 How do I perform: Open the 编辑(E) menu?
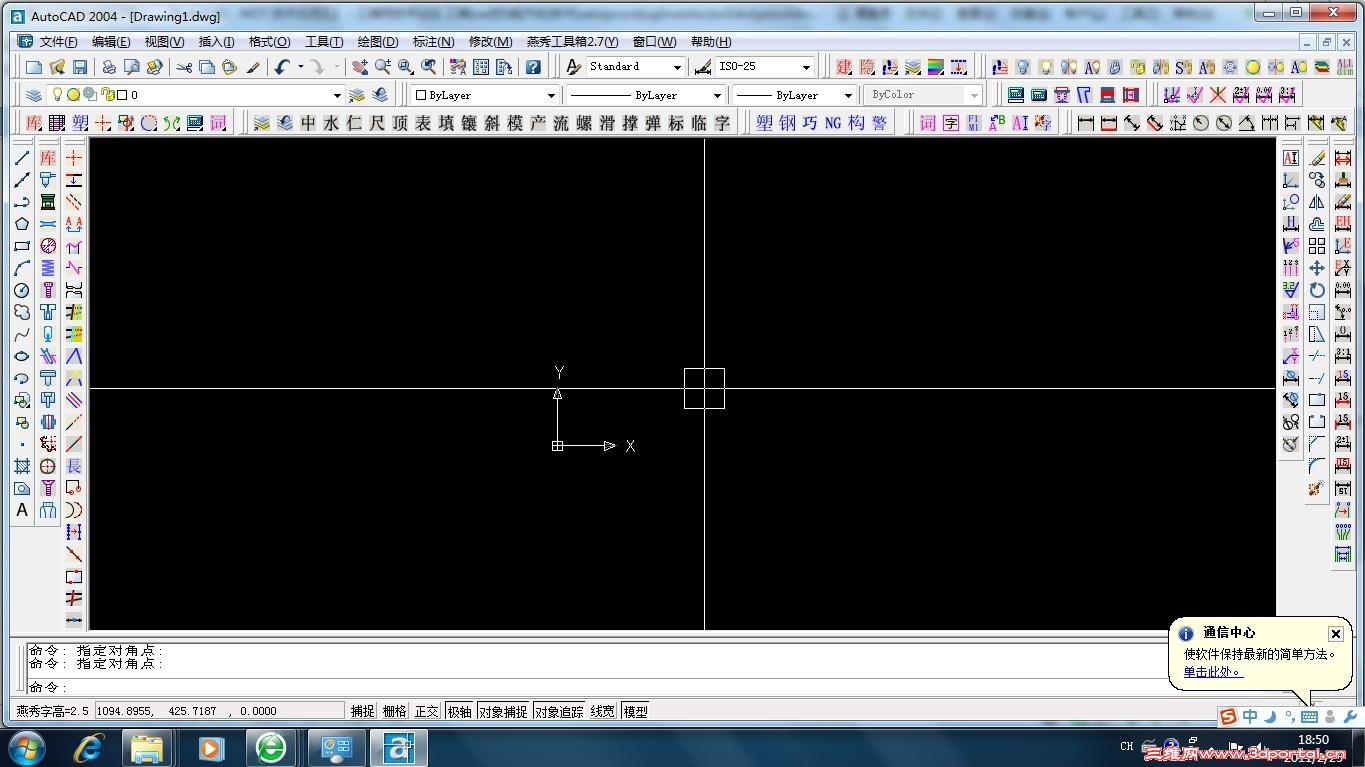pos(111,42)
